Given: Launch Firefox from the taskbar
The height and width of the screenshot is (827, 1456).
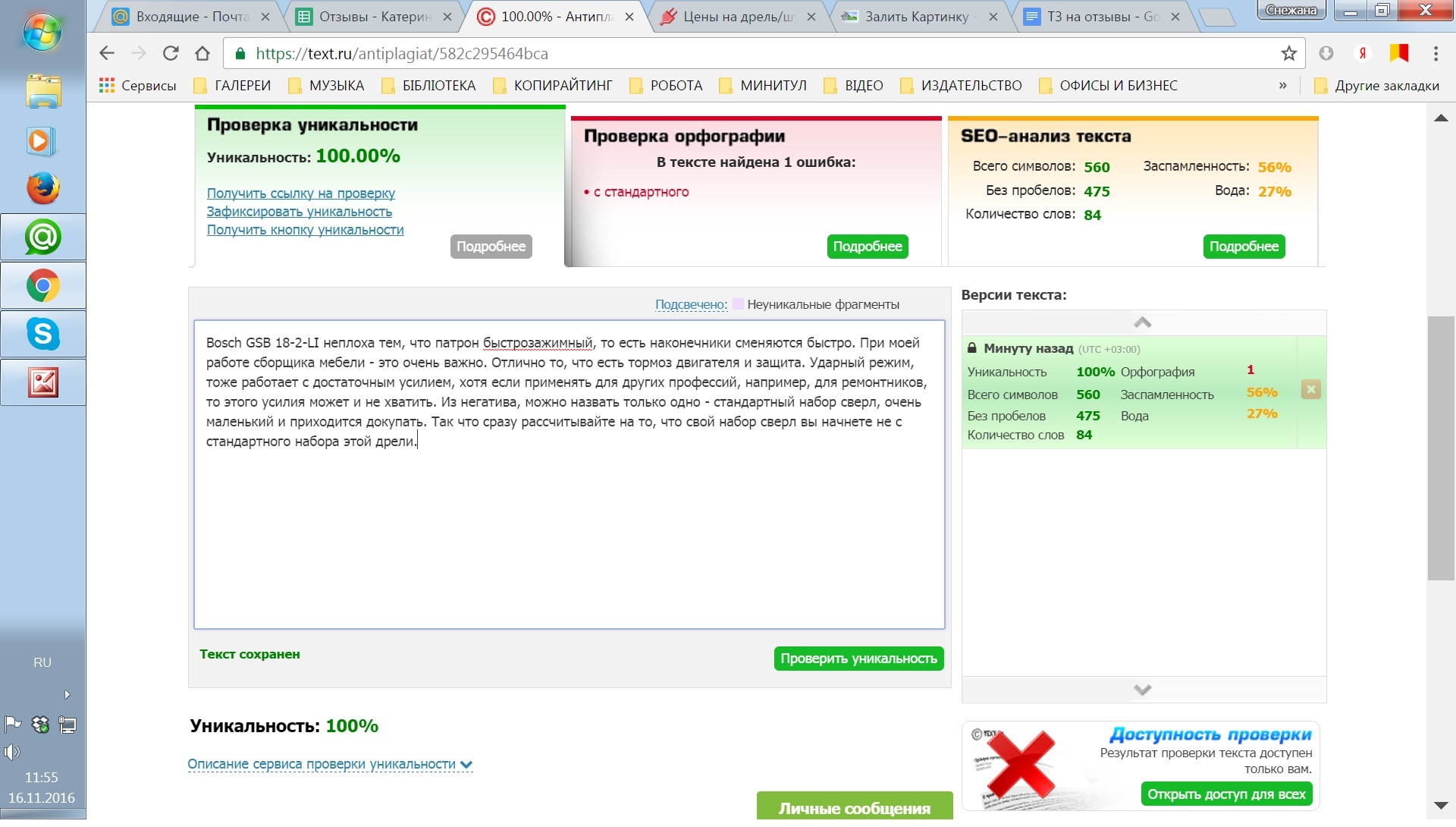Looking at the screenshot, I should point(43,189).
